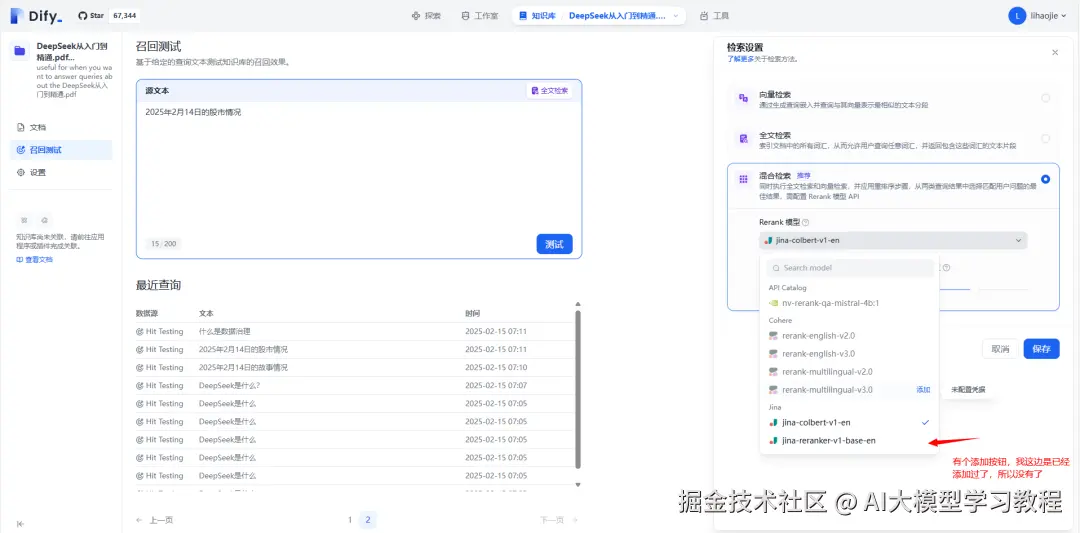The width and height of the screenshot is (1080, 533).
Task: Run the 测试 button
Action: coord(554,244)
